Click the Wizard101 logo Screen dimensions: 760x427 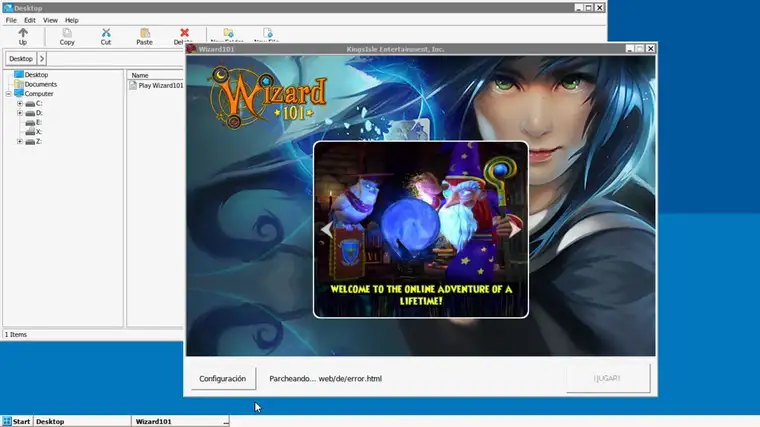(x=268, y=96)
